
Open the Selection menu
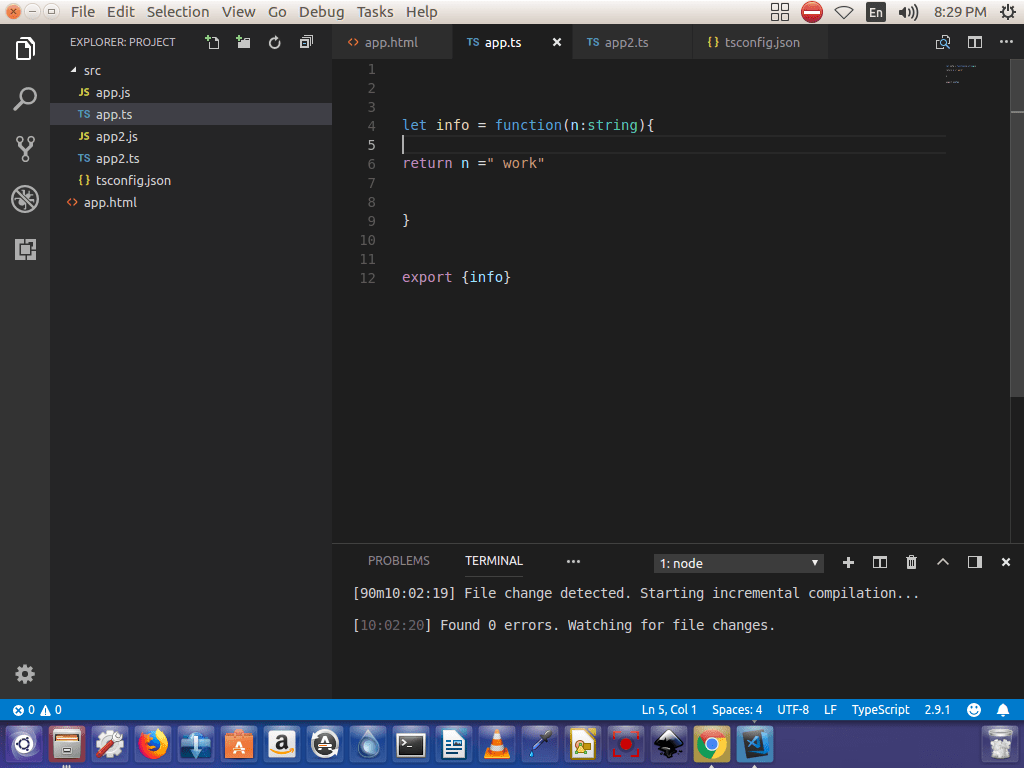click(x=178, y=12)
